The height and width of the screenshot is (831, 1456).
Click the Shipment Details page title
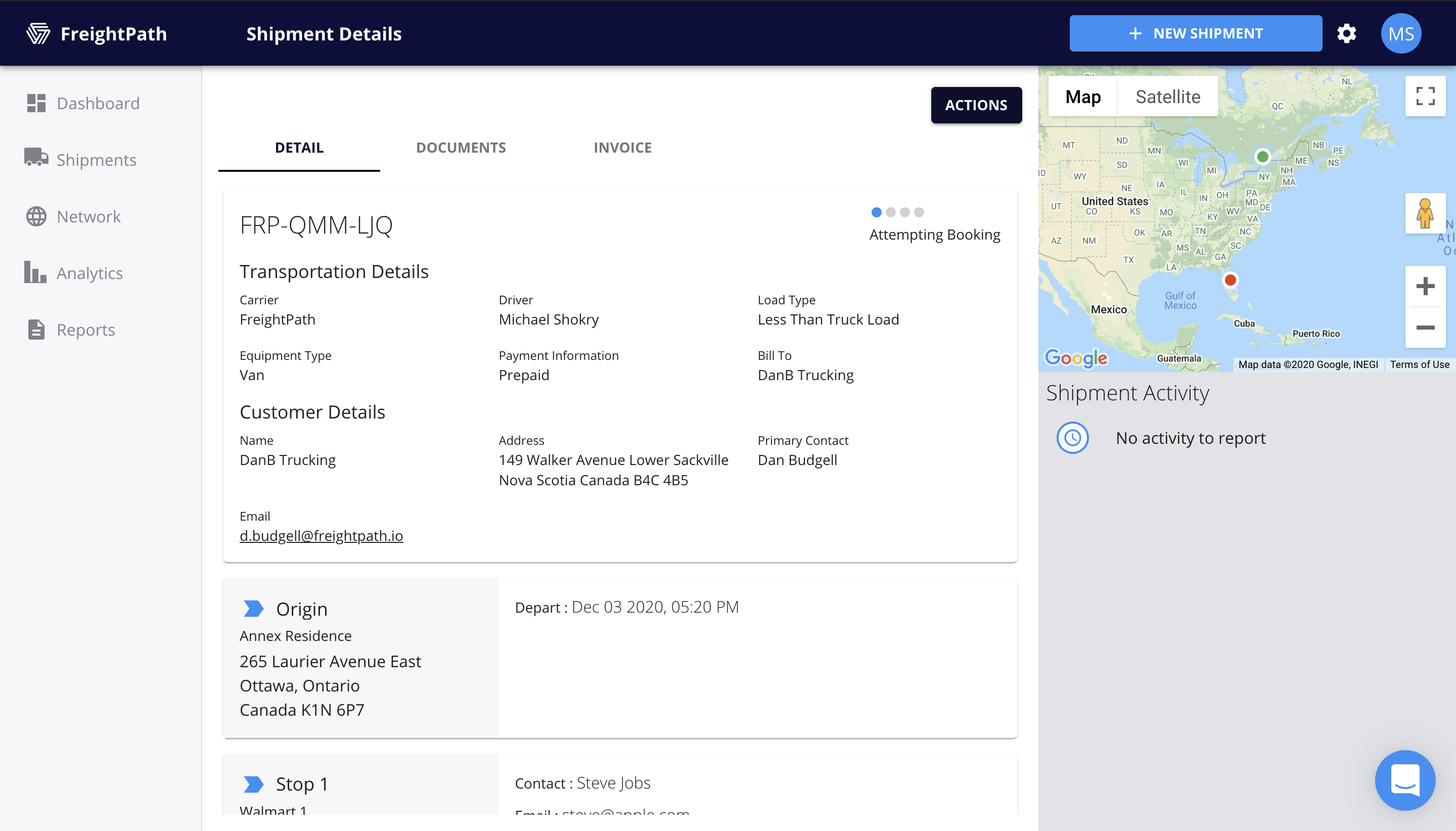(324, 34)
